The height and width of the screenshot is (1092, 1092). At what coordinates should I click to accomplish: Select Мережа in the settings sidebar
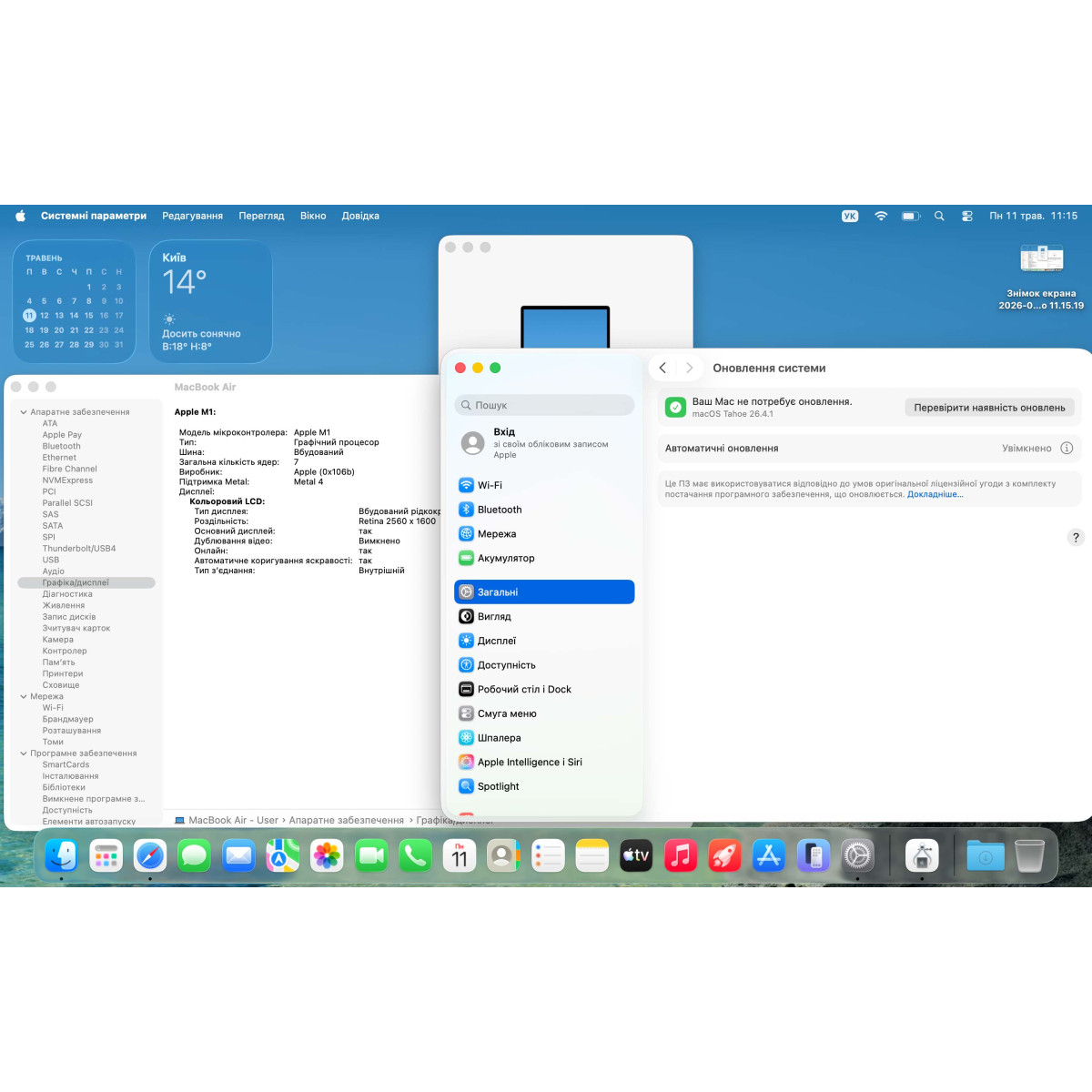tap(544, 534)
